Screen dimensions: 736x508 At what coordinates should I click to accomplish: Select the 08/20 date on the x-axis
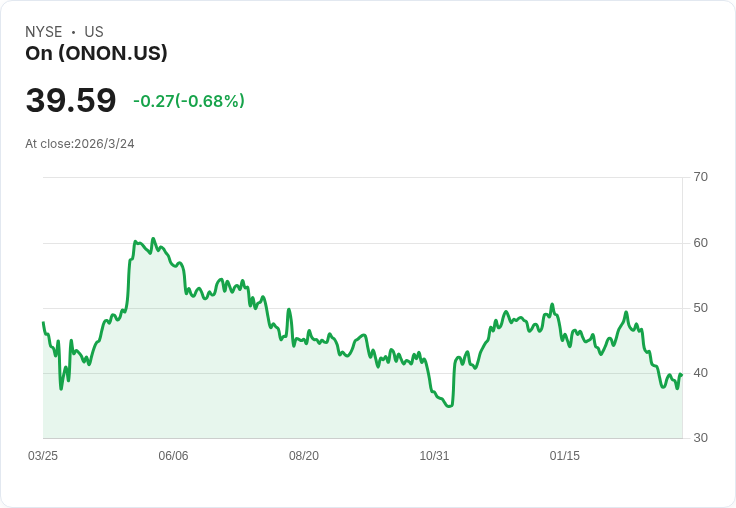click(x=304, y=456)
